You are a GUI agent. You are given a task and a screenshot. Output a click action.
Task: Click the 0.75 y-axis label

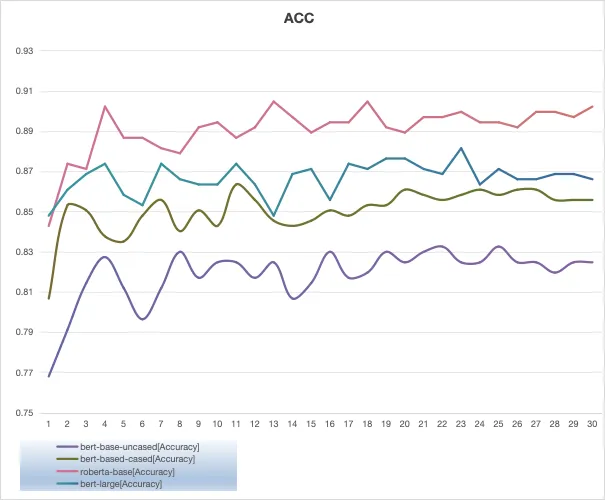click(24, 413)
